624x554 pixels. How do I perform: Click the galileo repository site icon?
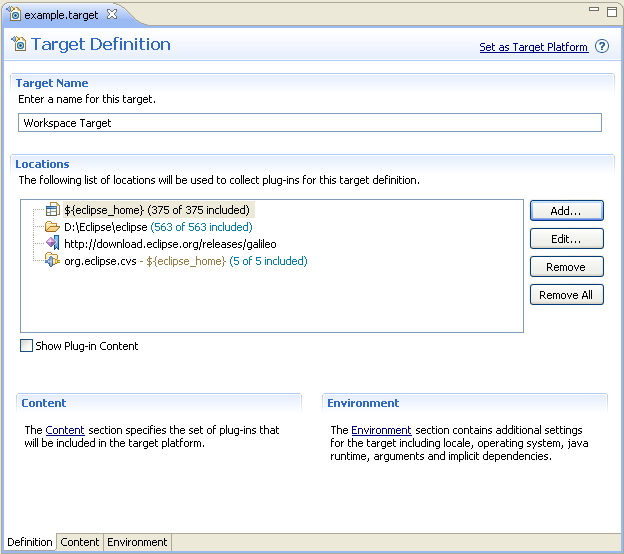point(53,244)
